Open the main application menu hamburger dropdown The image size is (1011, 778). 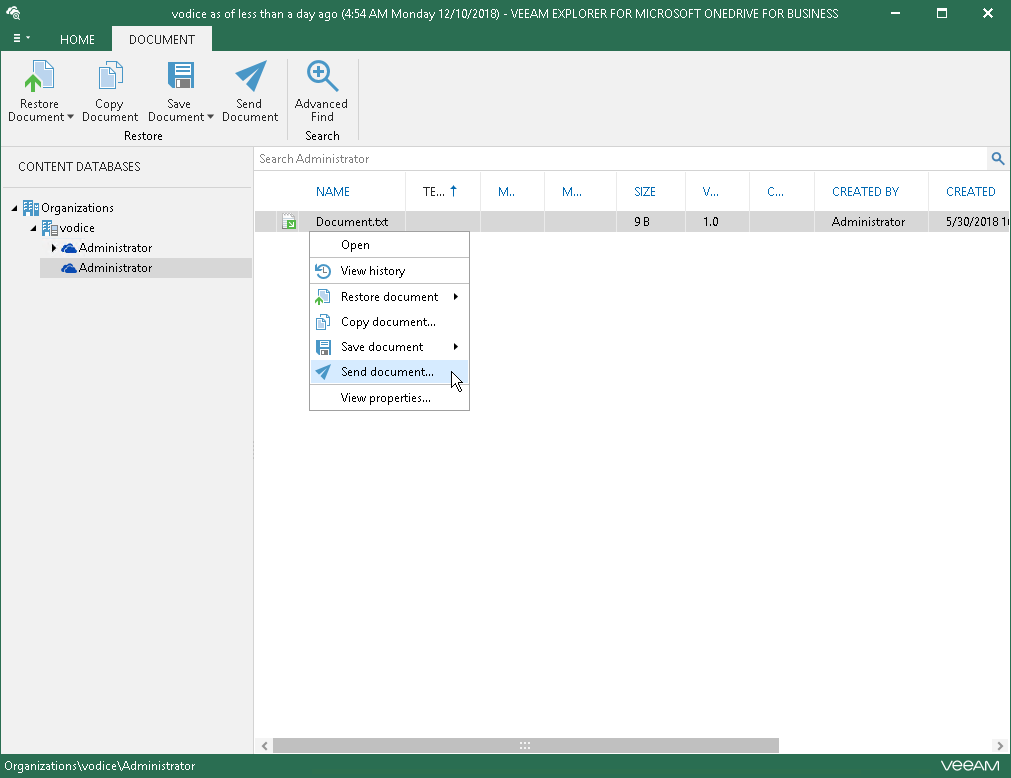21,39
